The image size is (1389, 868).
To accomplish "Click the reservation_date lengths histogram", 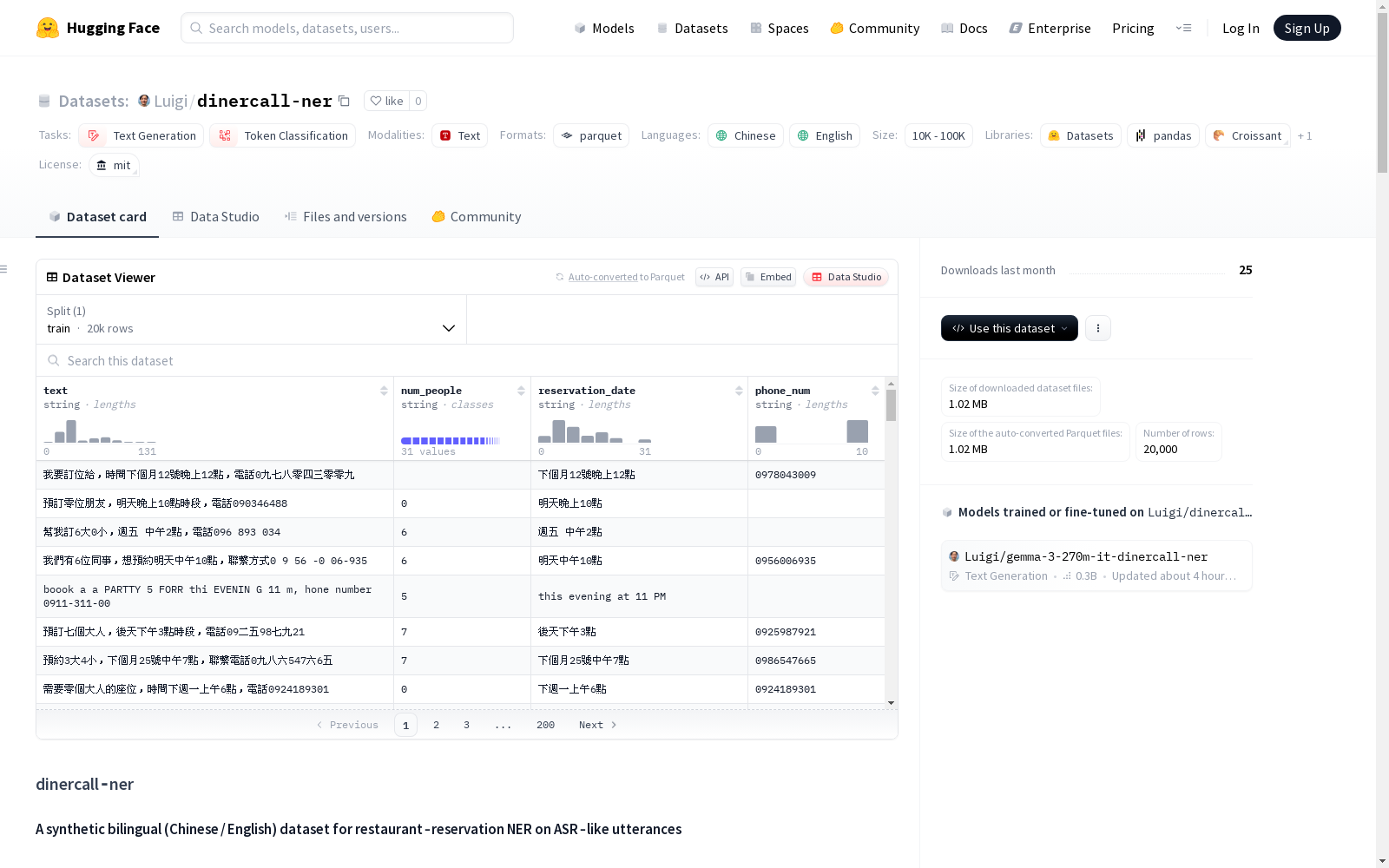I will click(595, 431).
